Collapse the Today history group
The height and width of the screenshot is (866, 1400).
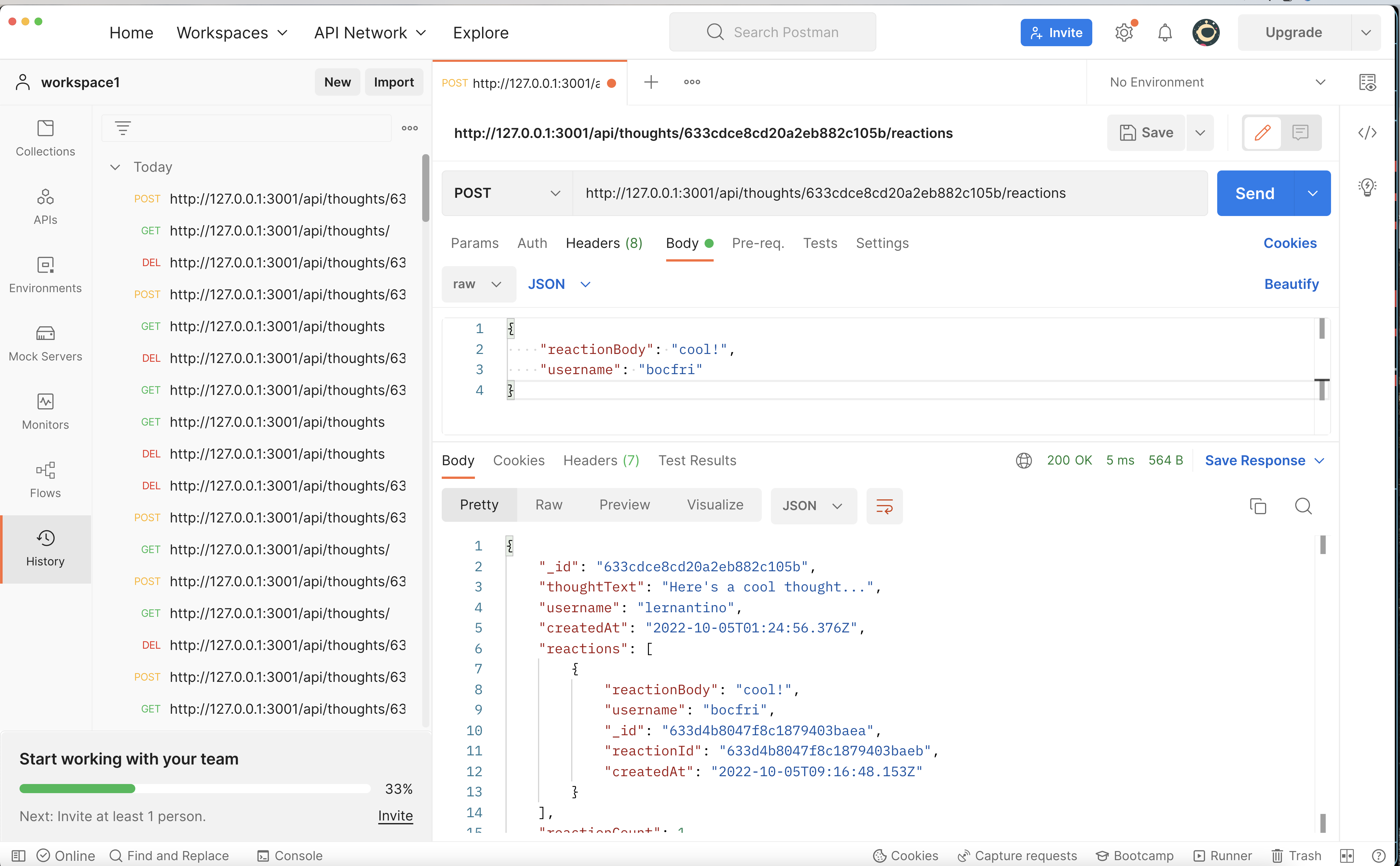coord(115,167)
